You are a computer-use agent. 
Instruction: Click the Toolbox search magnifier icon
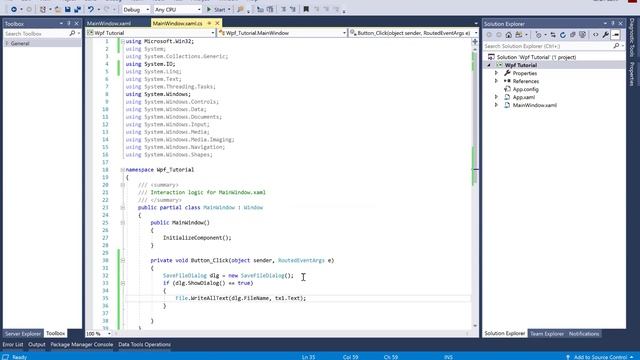pyautogui.click(x=72, y=33)
